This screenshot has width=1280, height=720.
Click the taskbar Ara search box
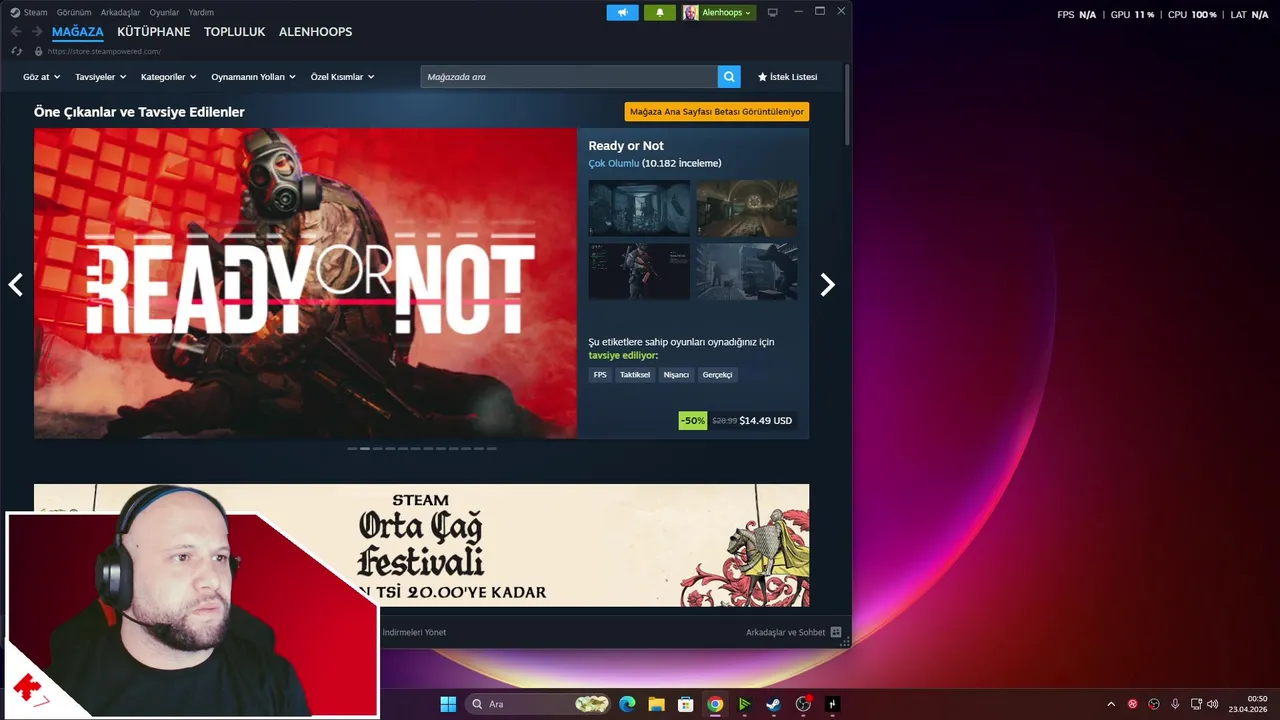(540, 704)
